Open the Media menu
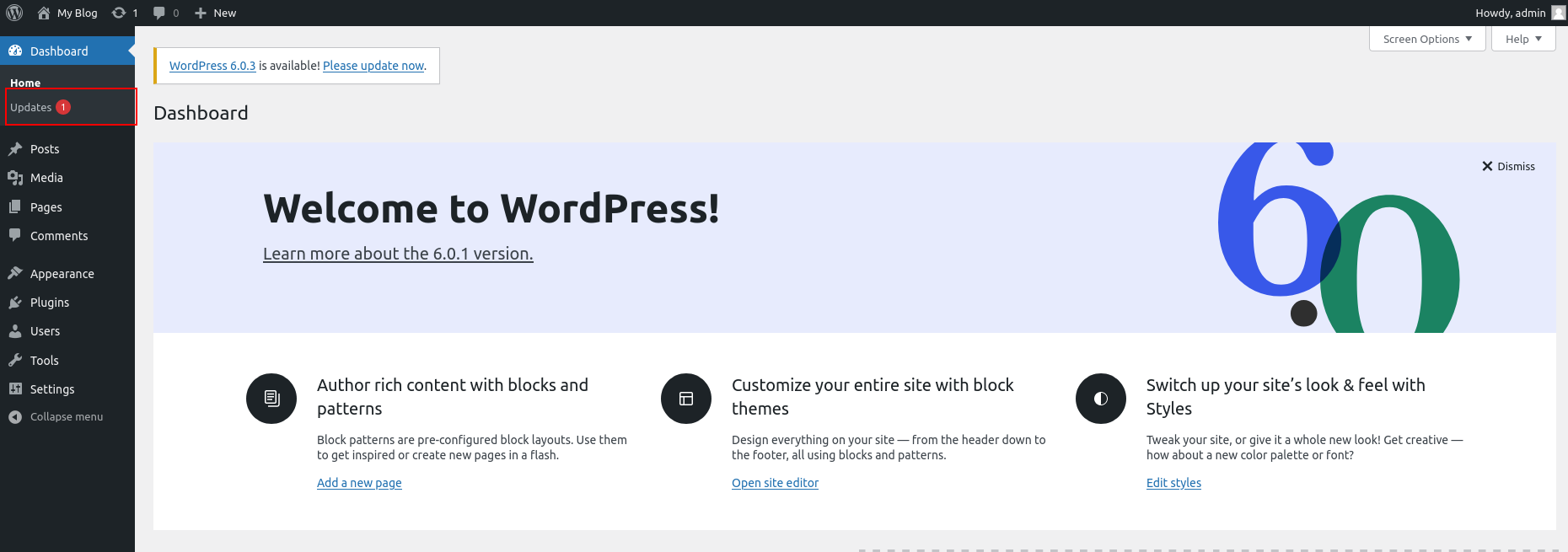The image size is (1568, 552). [67, 178]
